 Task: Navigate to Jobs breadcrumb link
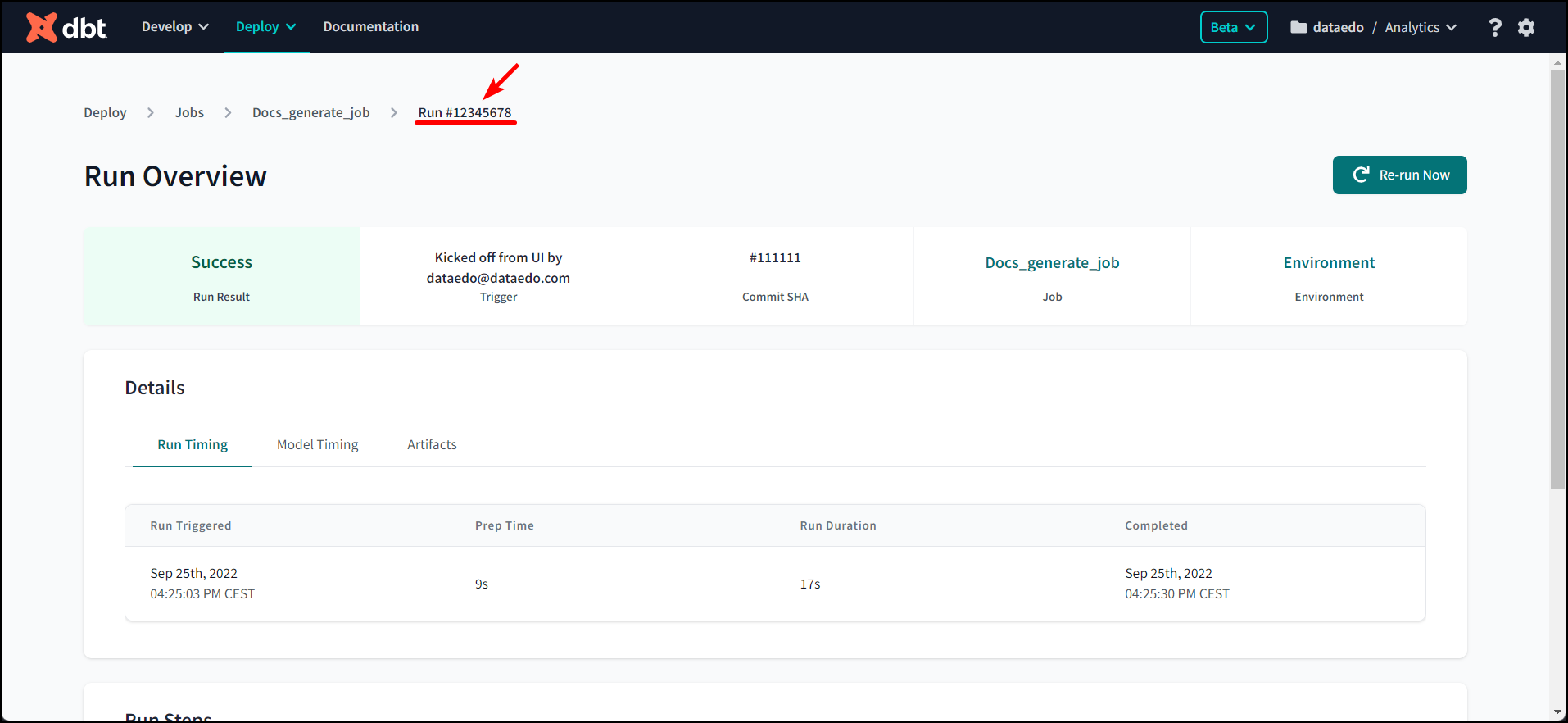pyautogui.click(x=189, y=112)
